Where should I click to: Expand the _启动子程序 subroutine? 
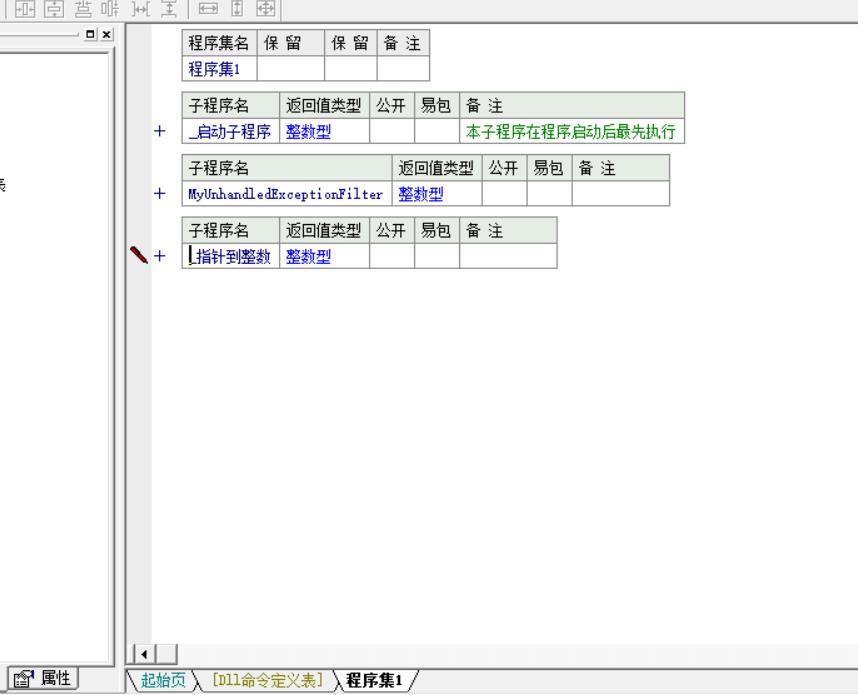(x=160, y=131)
